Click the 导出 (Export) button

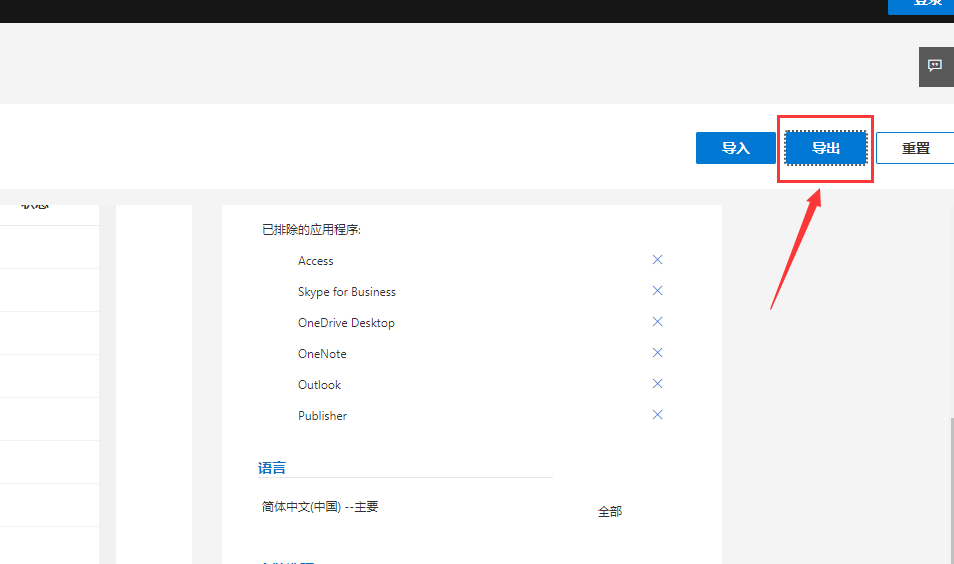pos(826,148)
